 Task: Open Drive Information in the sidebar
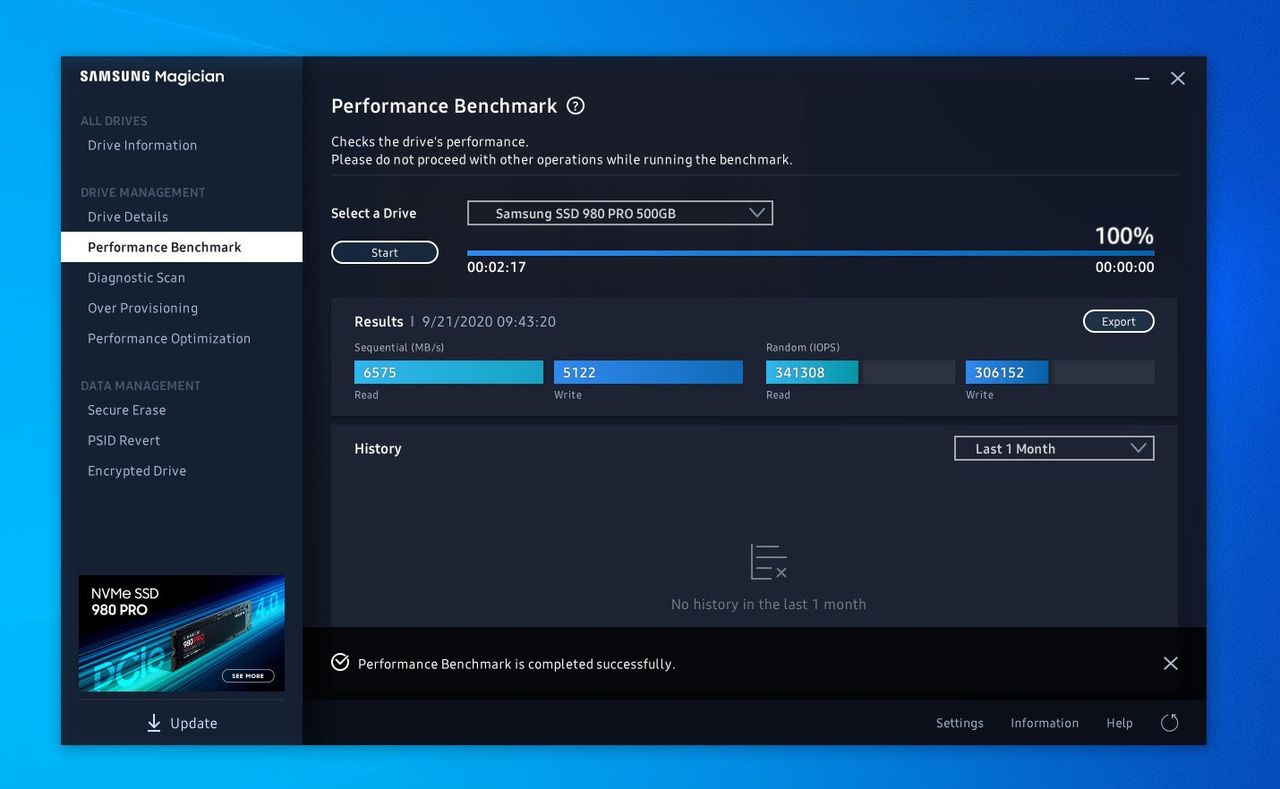(142, 145)
